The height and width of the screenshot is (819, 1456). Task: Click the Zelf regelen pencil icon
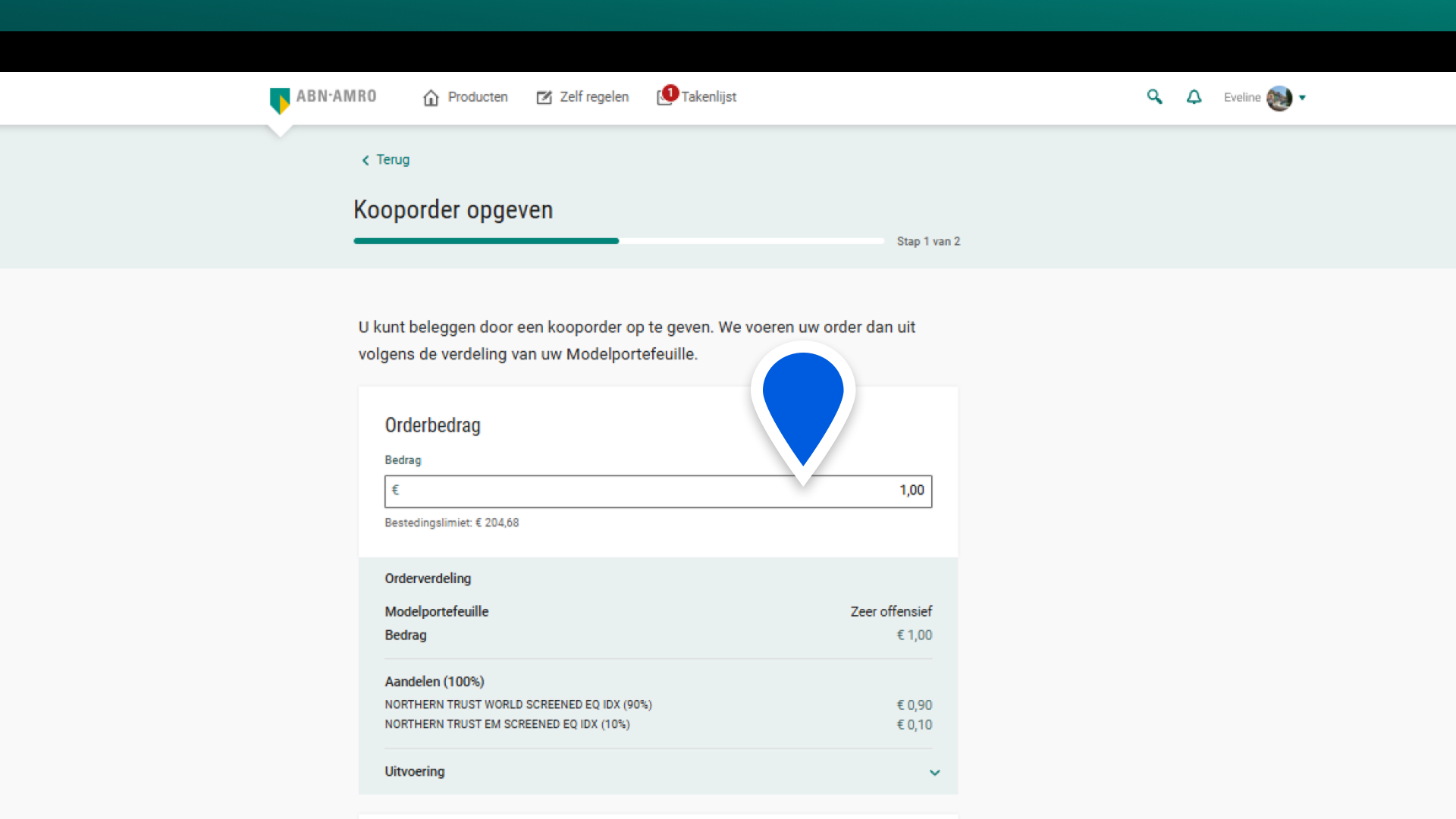tap(544, 98)
